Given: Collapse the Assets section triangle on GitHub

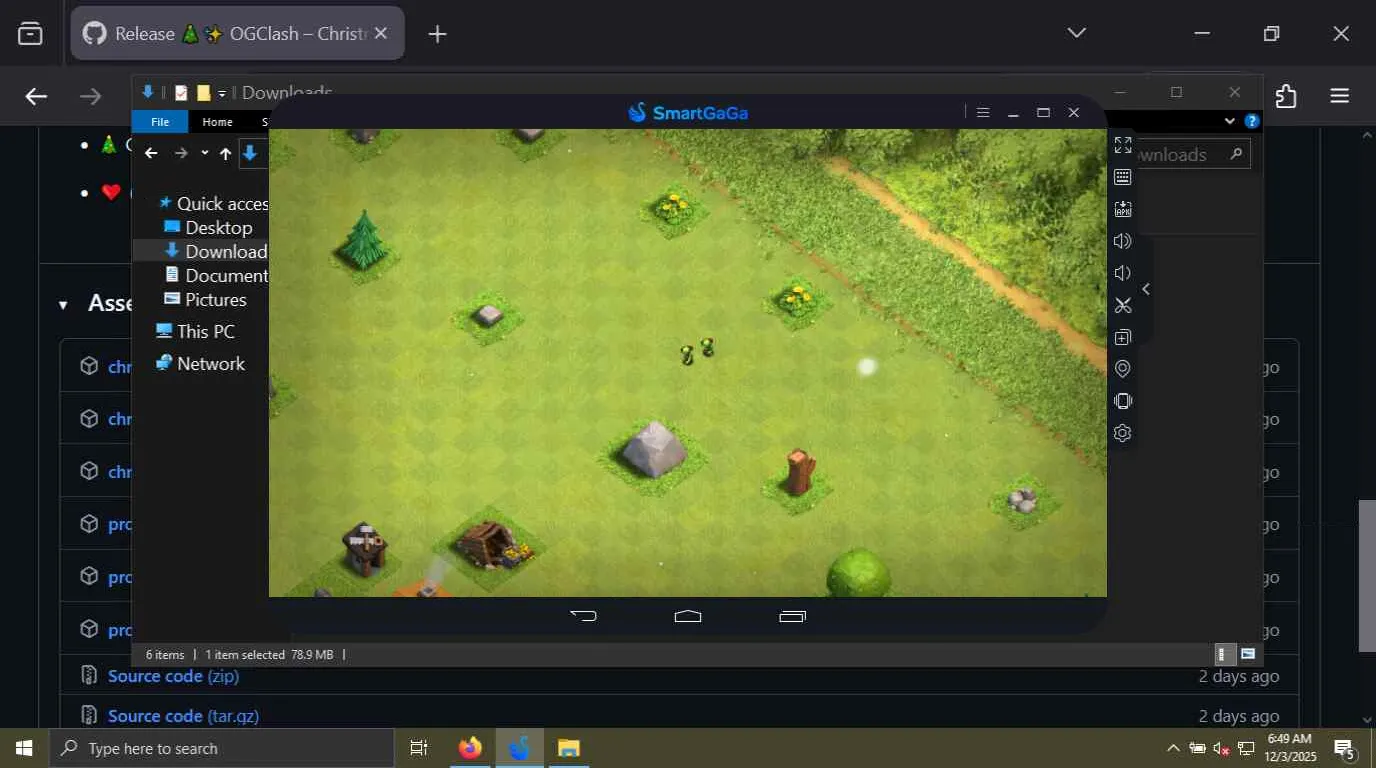Looking at the screenshot, I should [x=63, y=304].
